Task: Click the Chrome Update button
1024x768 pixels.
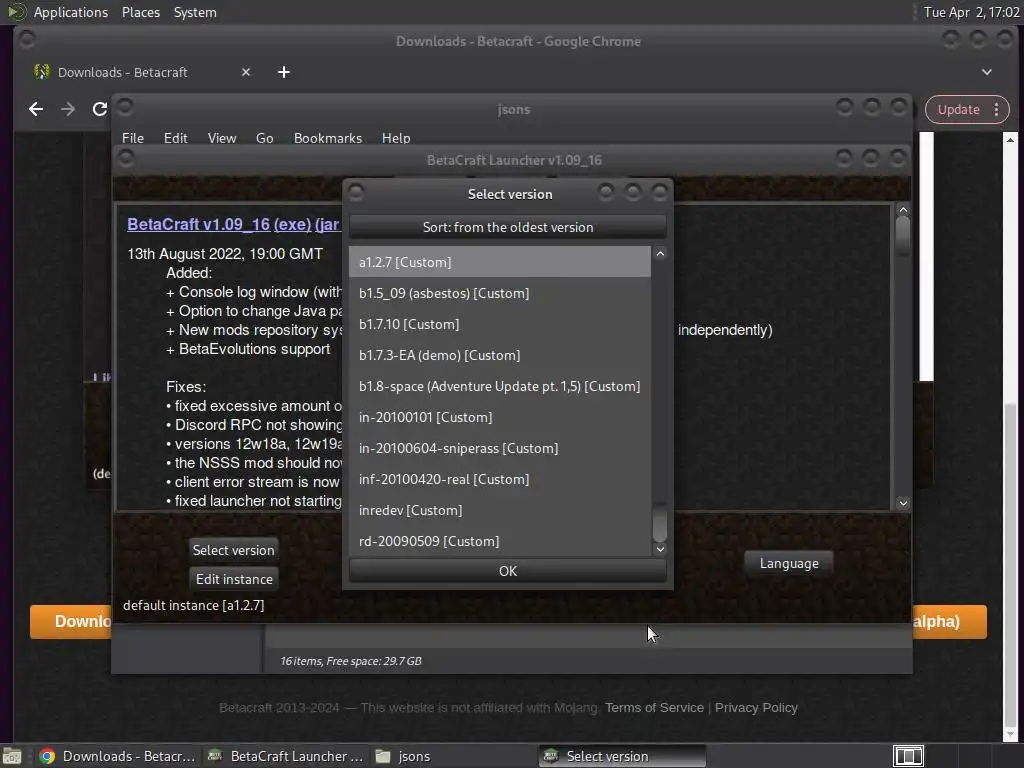Action: (x=958, y=110)
